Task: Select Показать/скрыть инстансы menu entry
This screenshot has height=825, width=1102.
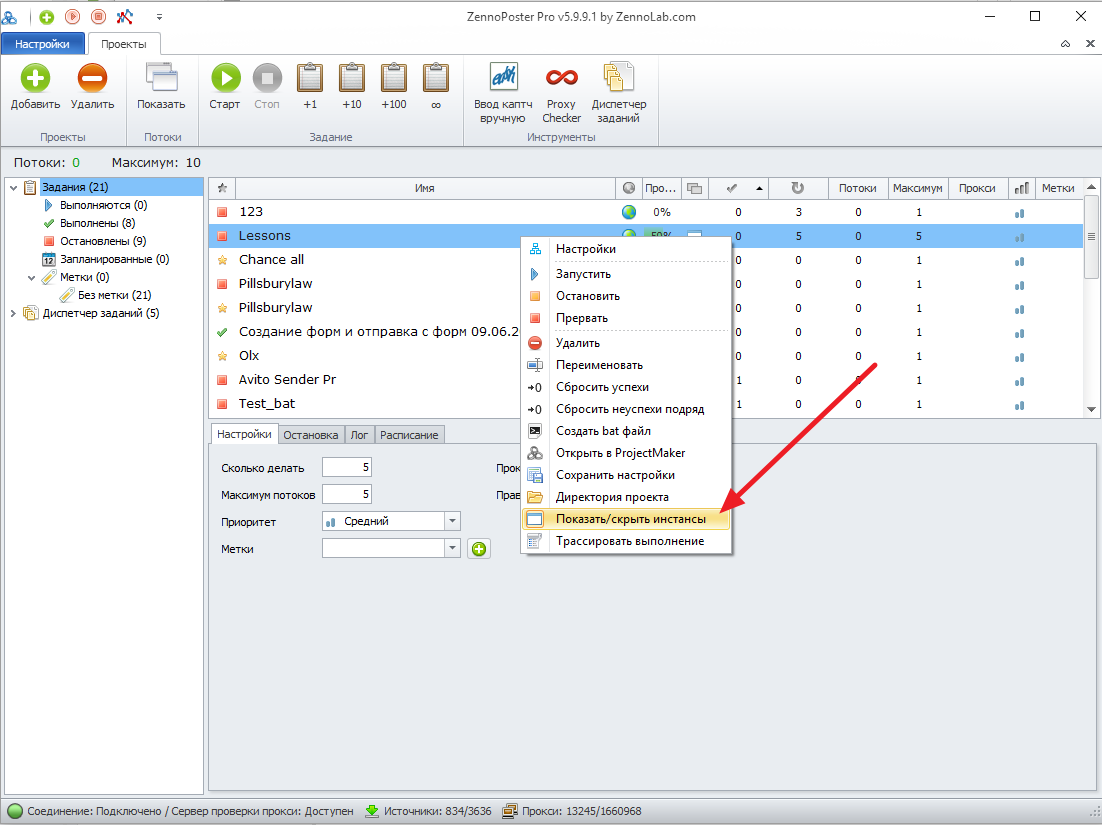Action: (x=630, y=519)
